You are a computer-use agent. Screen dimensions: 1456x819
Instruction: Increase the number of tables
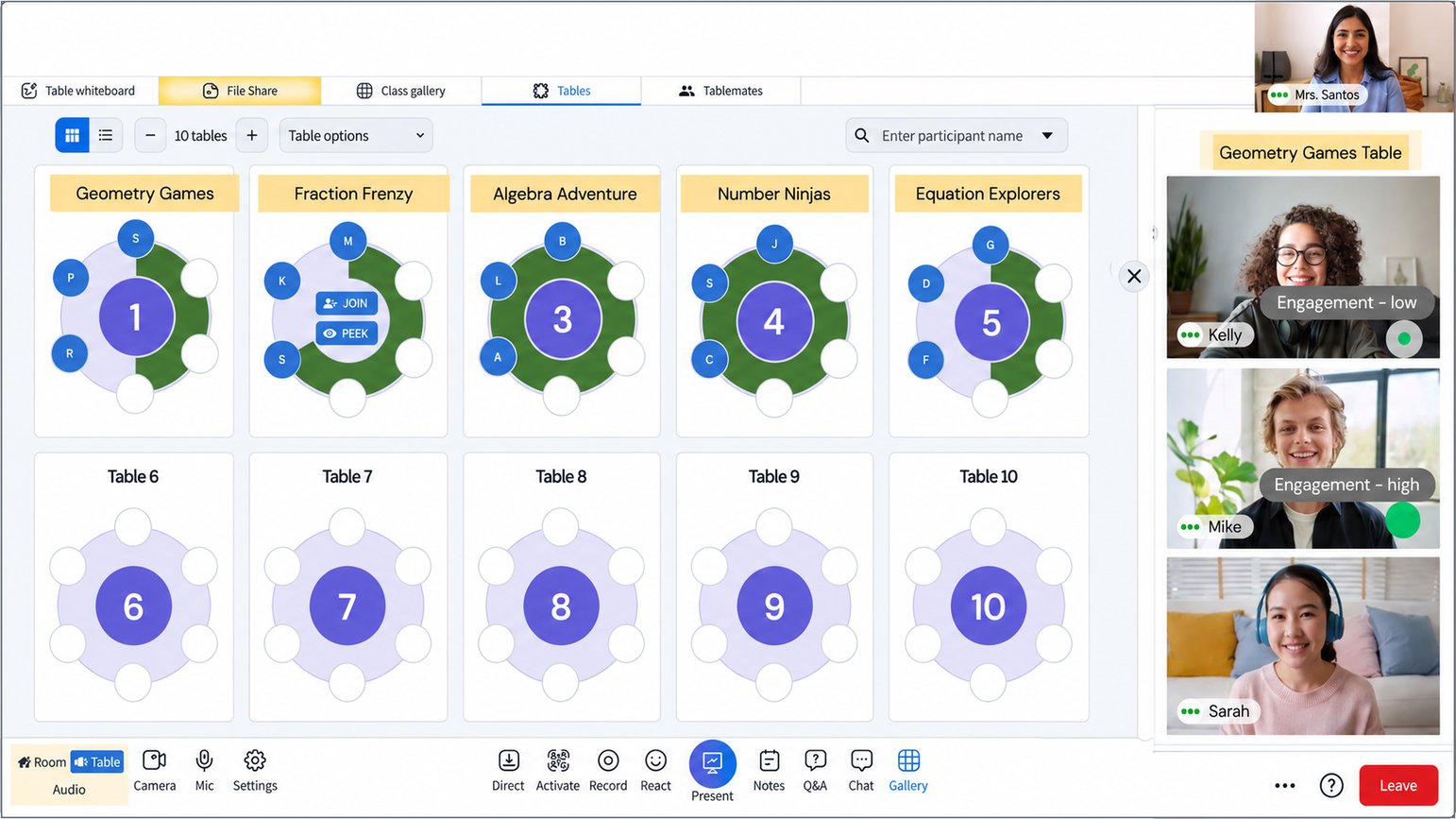(x=252, y=135)
